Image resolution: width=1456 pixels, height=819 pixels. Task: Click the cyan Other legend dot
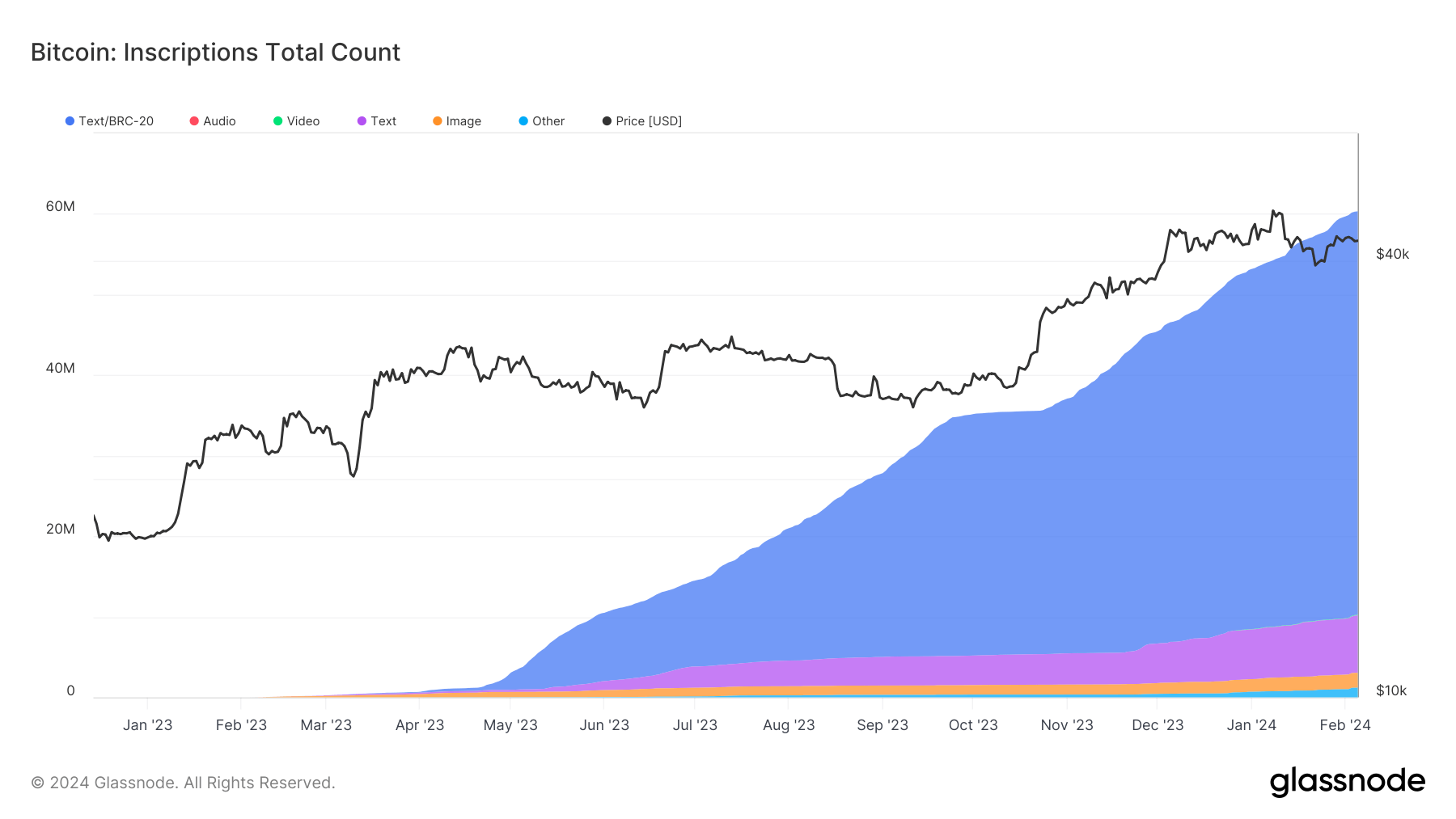[523, 120]
